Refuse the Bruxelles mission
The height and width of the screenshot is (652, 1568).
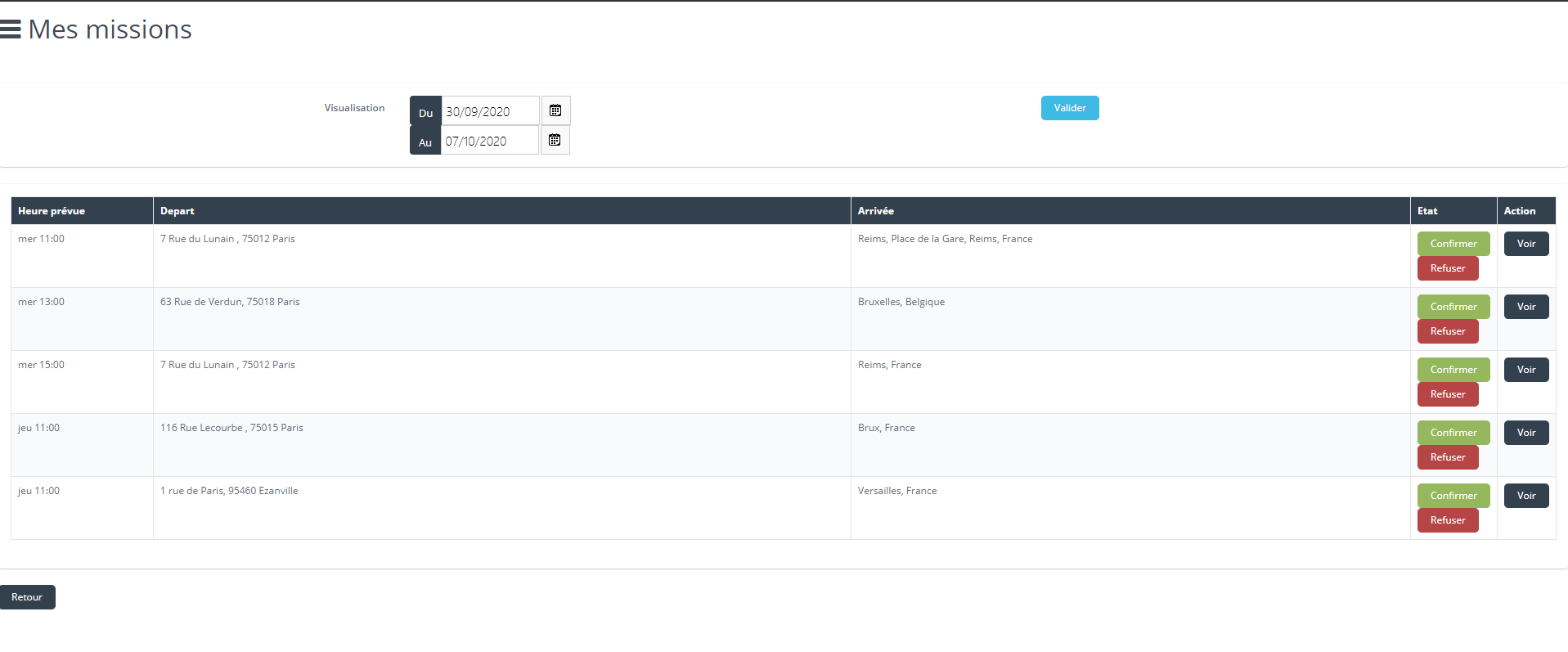(1447, 331)
